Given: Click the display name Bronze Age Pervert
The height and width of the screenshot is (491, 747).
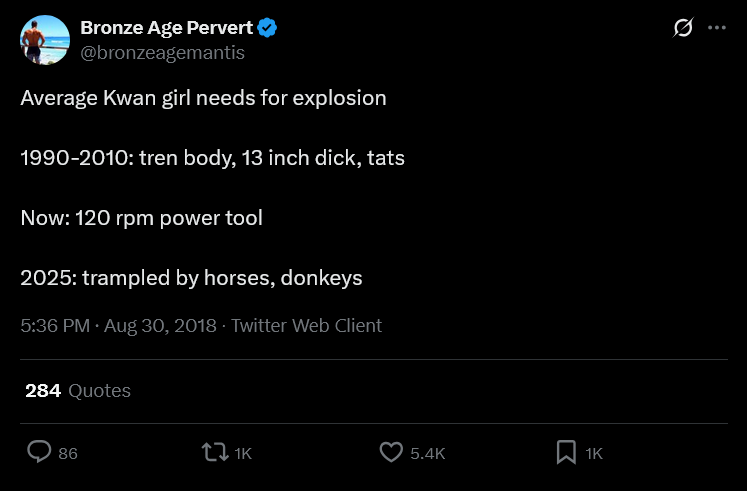Looking at the screenshot, I should point(166,28).
